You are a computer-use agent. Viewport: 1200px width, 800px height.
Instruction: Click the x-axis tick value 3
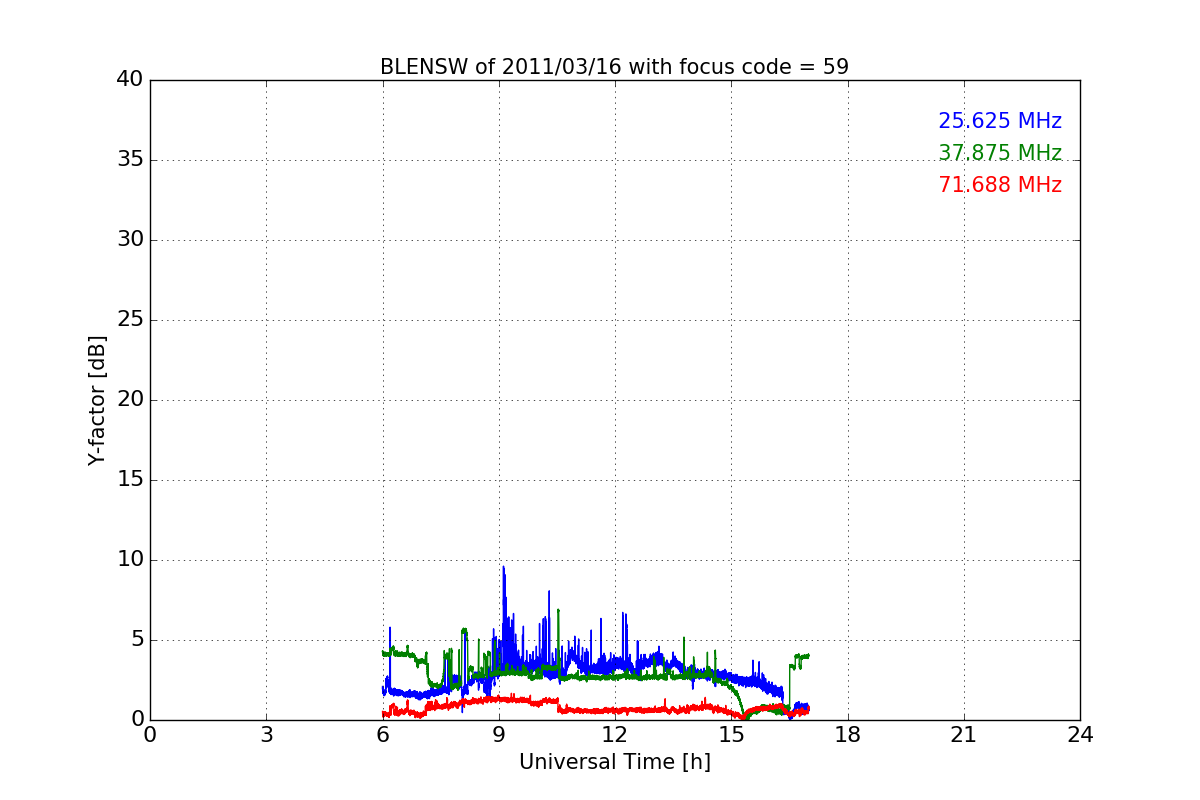(266, 735)
